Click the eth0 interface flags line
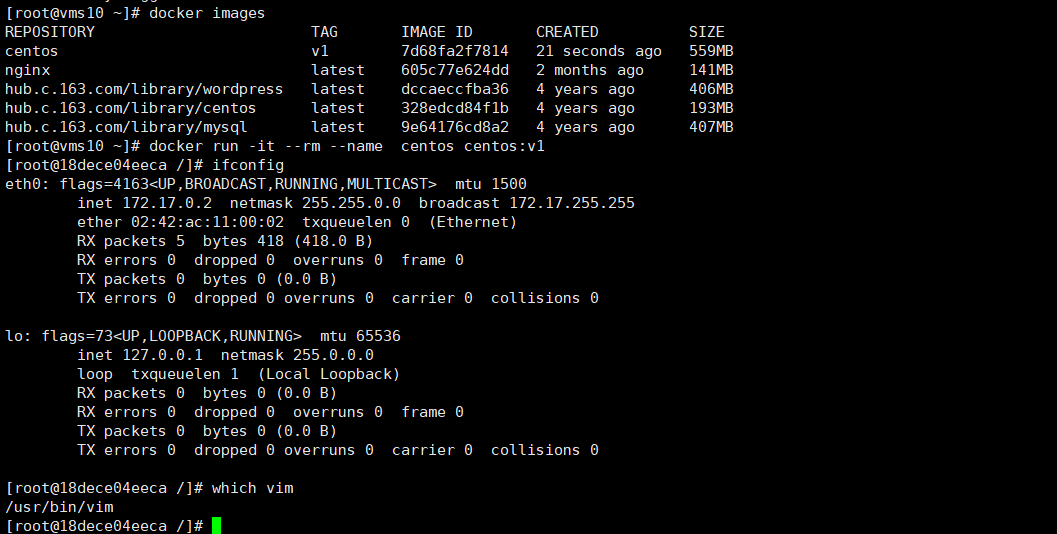The width and height of the screenshot is (1057, 534). tap(266, 184)
